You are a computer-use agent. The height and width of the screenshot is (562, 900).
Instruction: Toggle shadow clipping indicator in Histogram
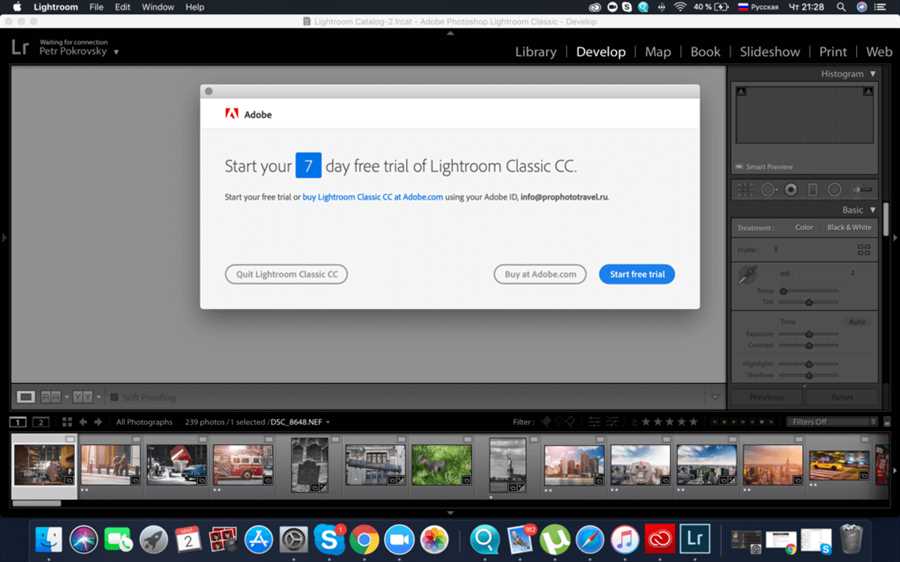point(742,91)
